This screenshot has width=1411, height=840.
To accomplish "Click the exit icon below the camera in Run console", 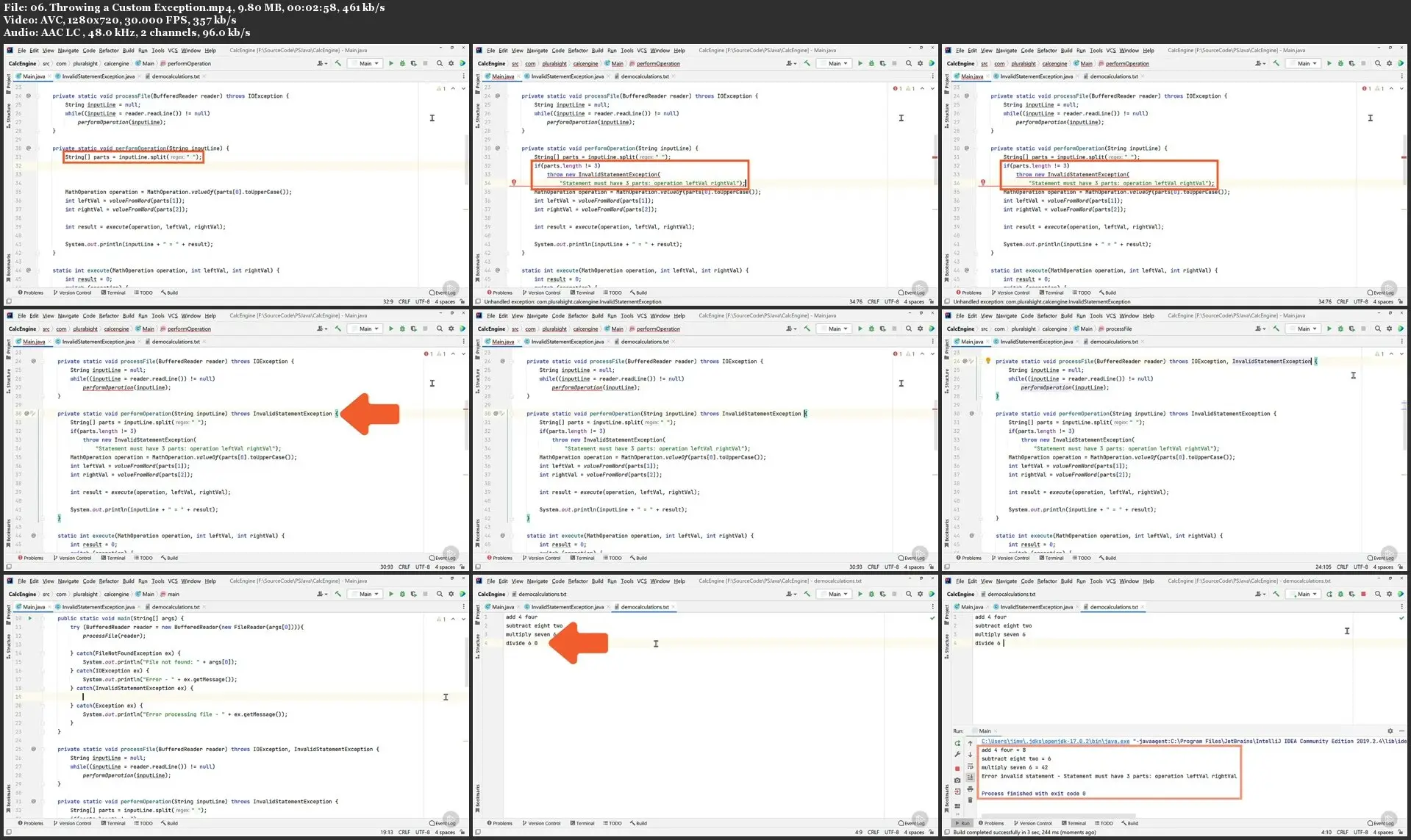I will click(957, 792).
